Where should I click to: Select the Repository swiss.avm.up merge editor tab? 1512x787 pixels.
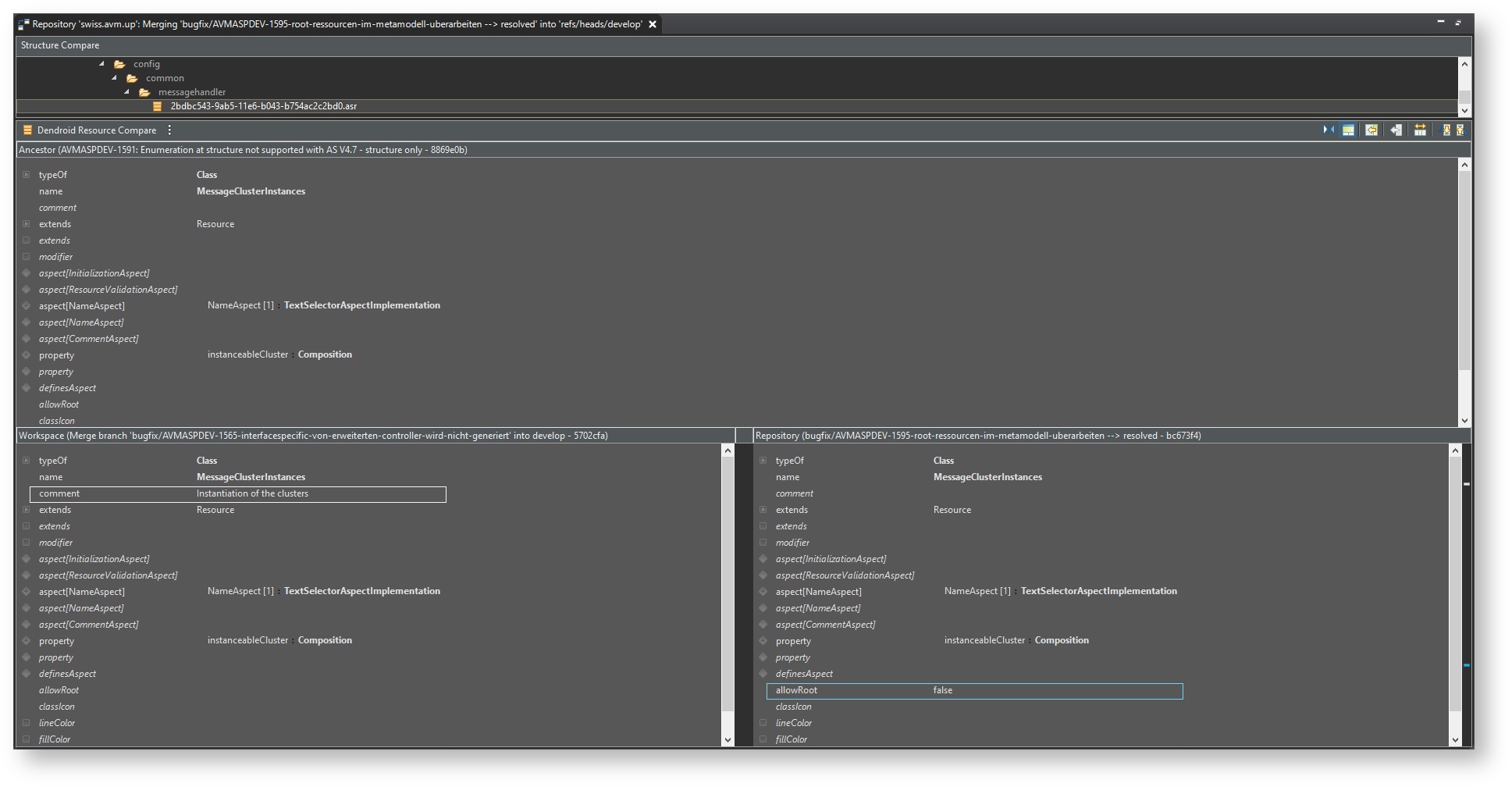[x=337, y=24]
